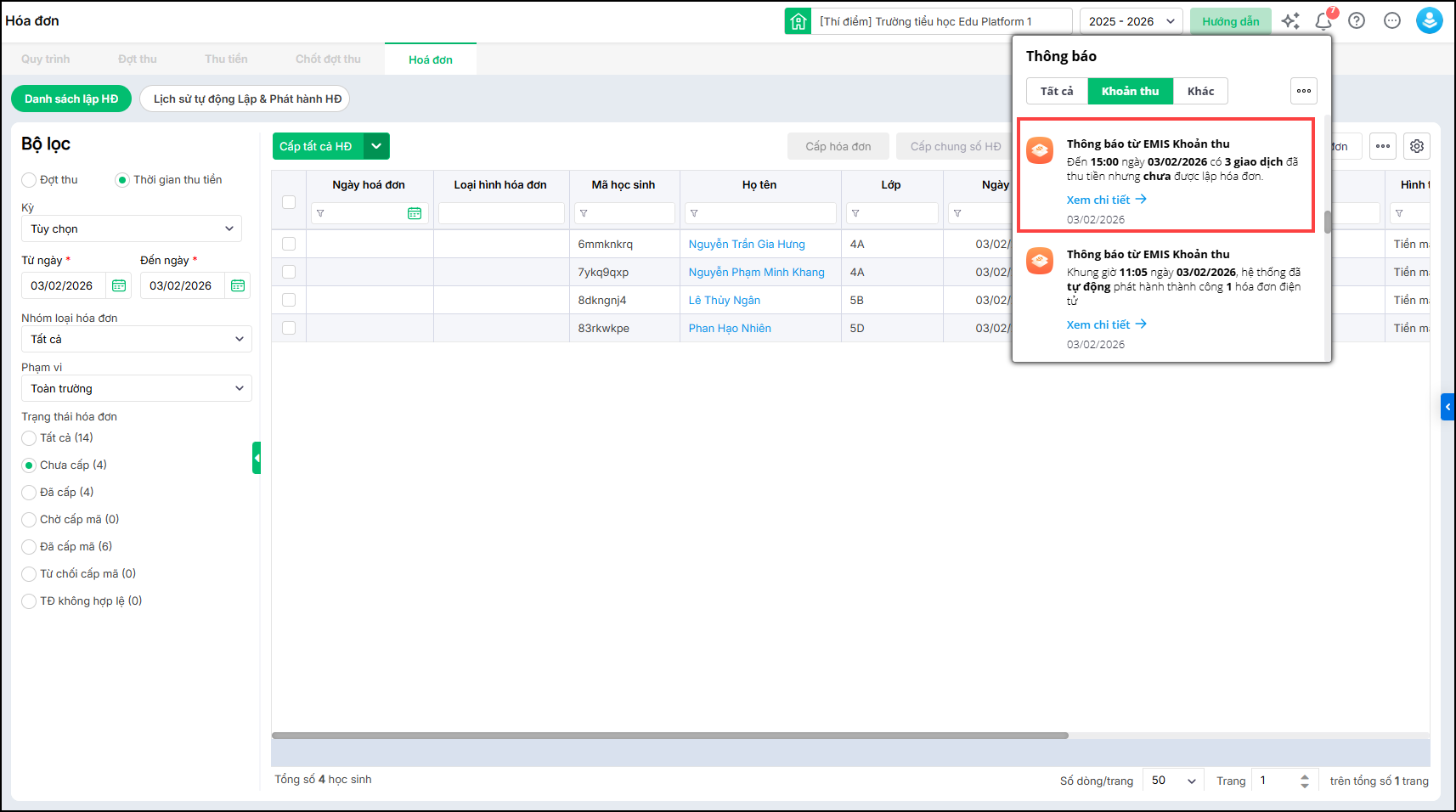1456x812 pixels.
Task: Open table settings gear icon
Action: click(x=1416, y=146)
